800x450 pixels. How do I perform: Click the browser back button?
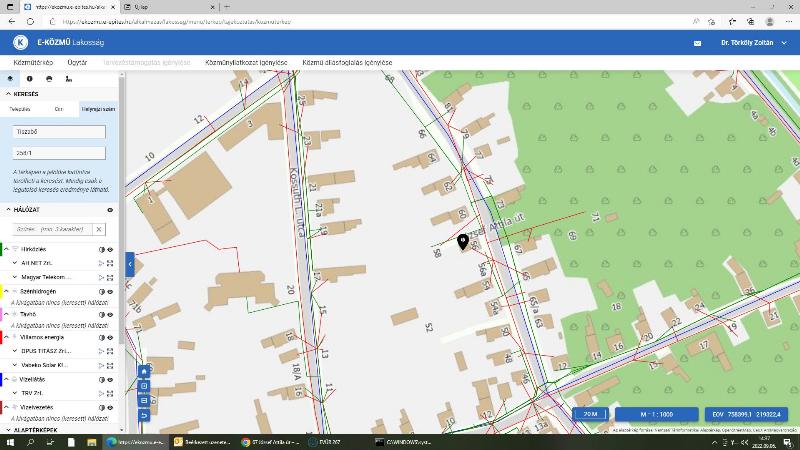(x=12, y=22)
